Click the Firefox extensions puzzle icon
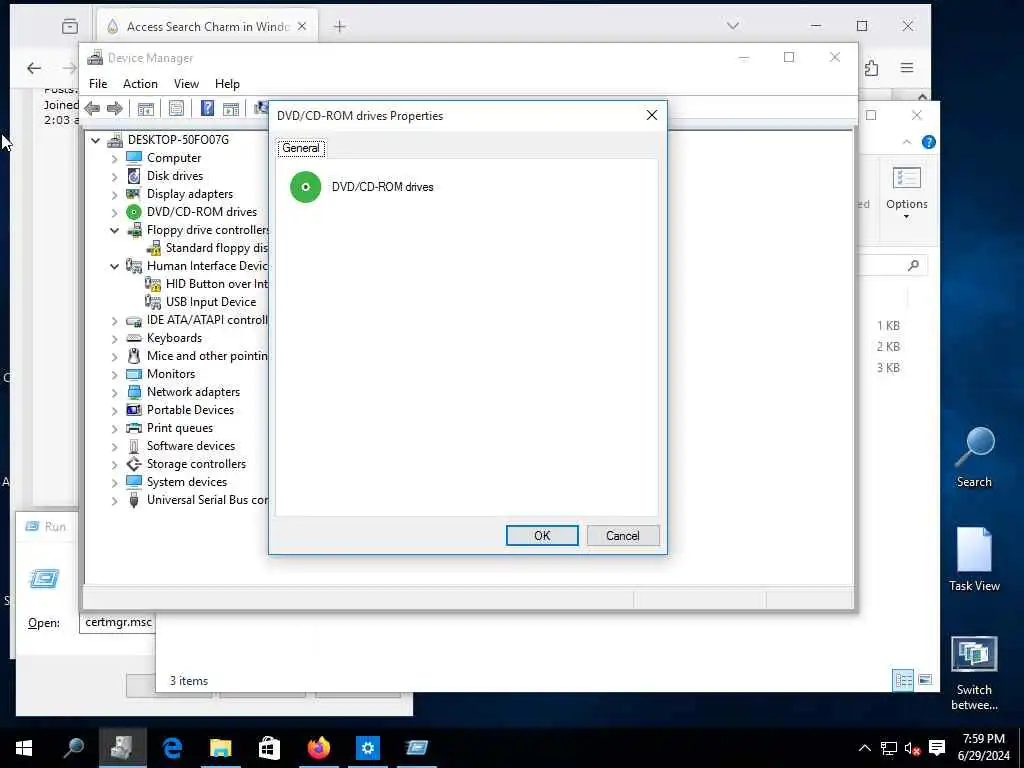The height and width of the screenshot is (768, 1024). click(871, 68)
